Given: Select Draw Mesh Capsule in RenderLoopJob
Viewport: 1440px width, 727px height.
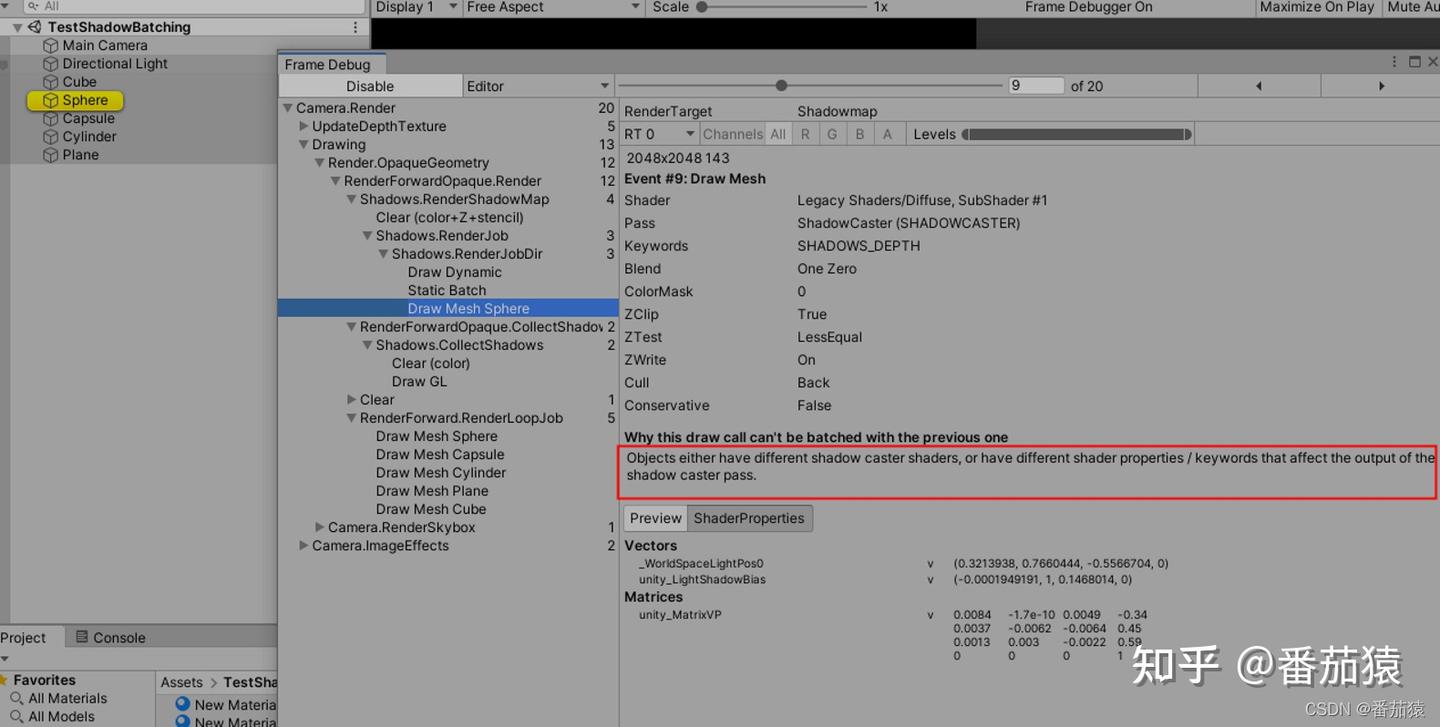Looking at the screenshot, I should click(440, 454).
